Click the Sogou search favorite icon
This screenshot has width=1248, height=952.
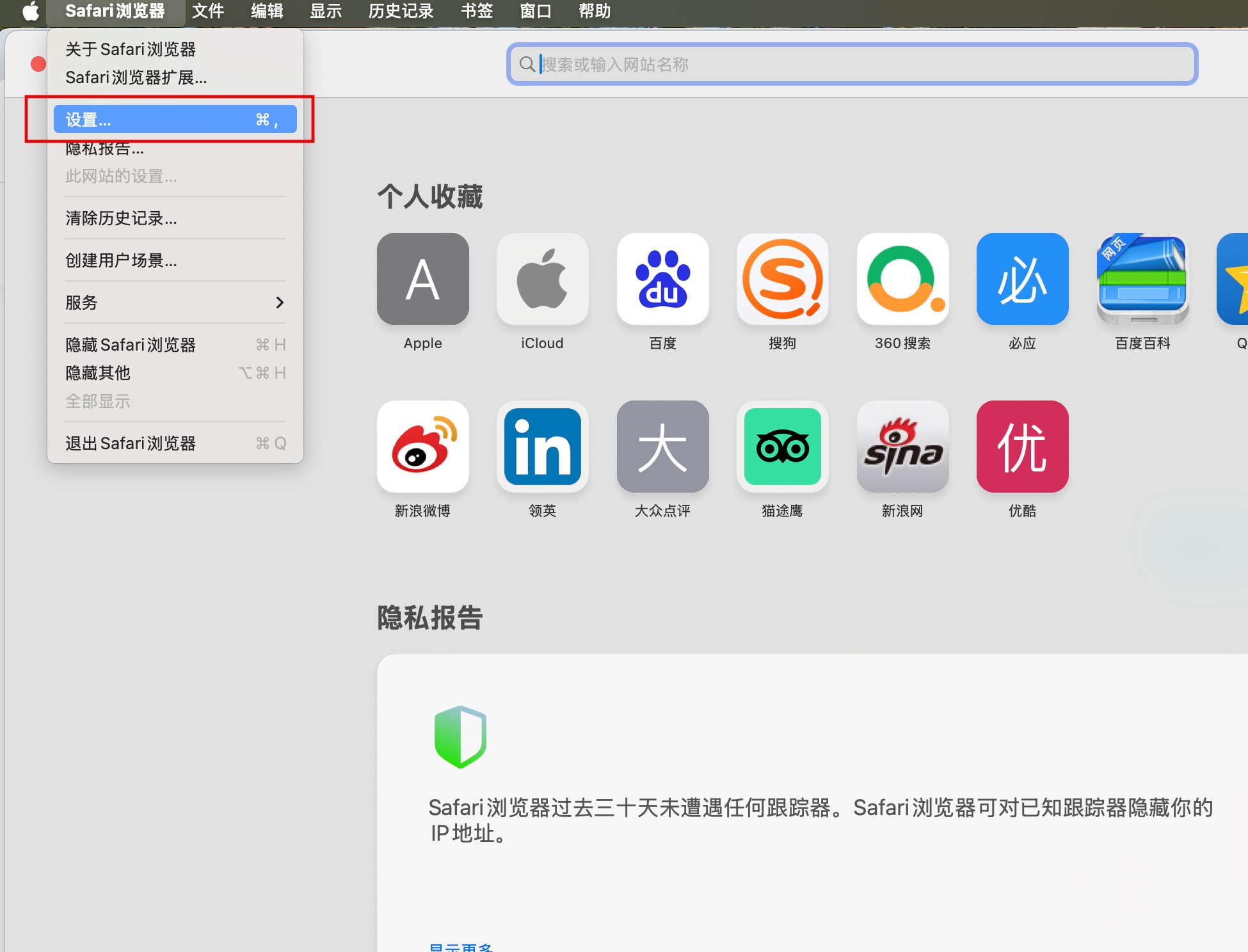(782, 279)
